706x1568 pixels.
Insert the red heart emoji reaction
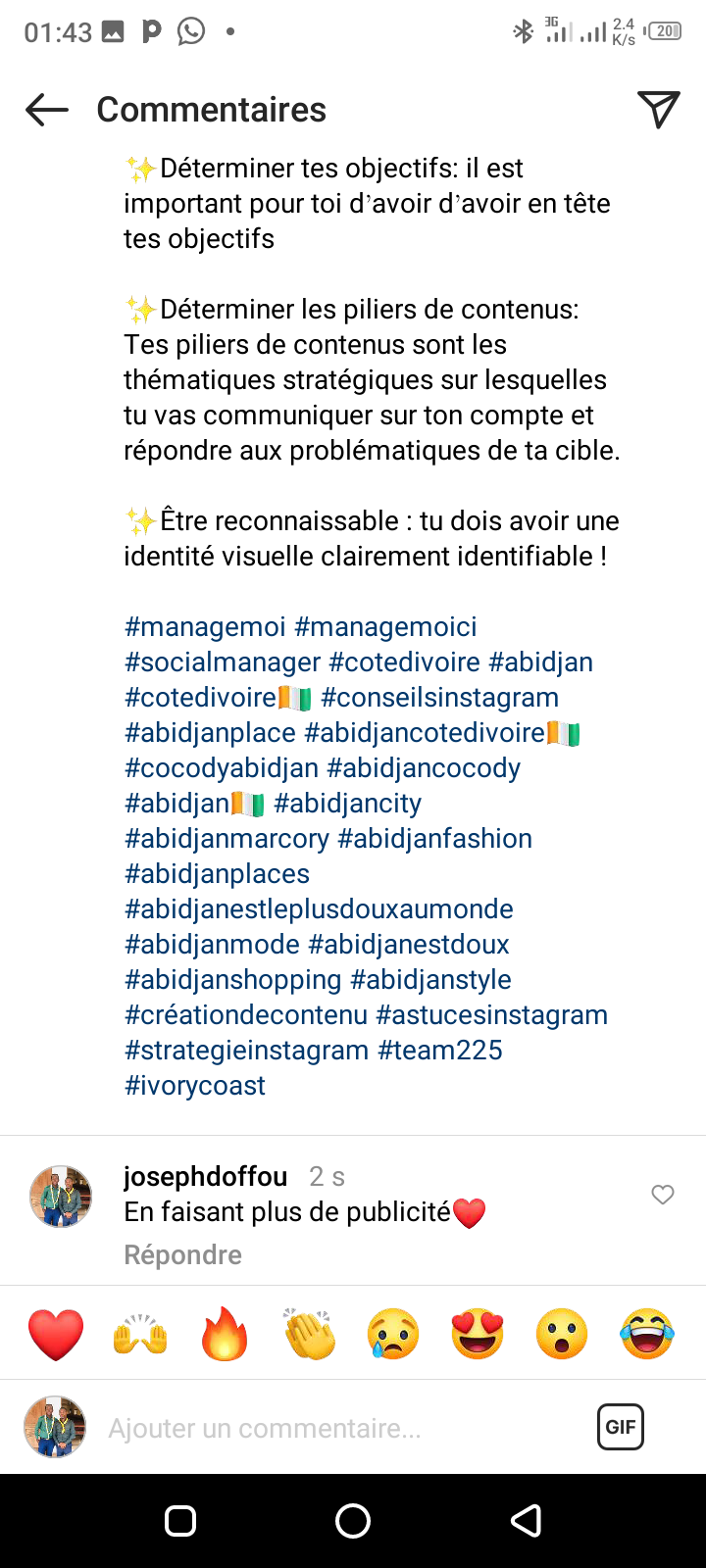tap(56, 1334)
